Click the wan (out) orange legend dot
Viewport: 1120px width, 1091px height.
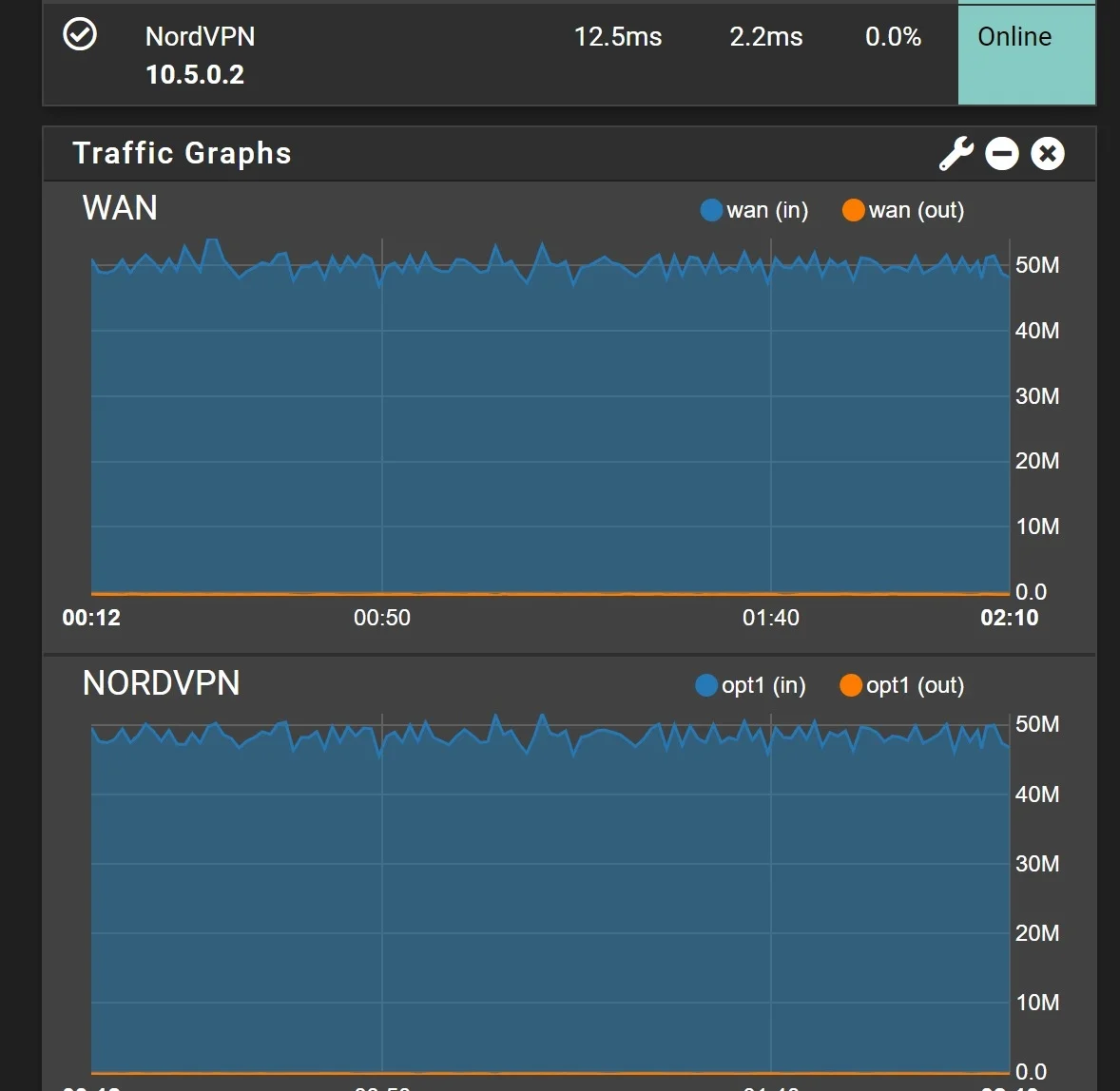(x=853, y=210)
